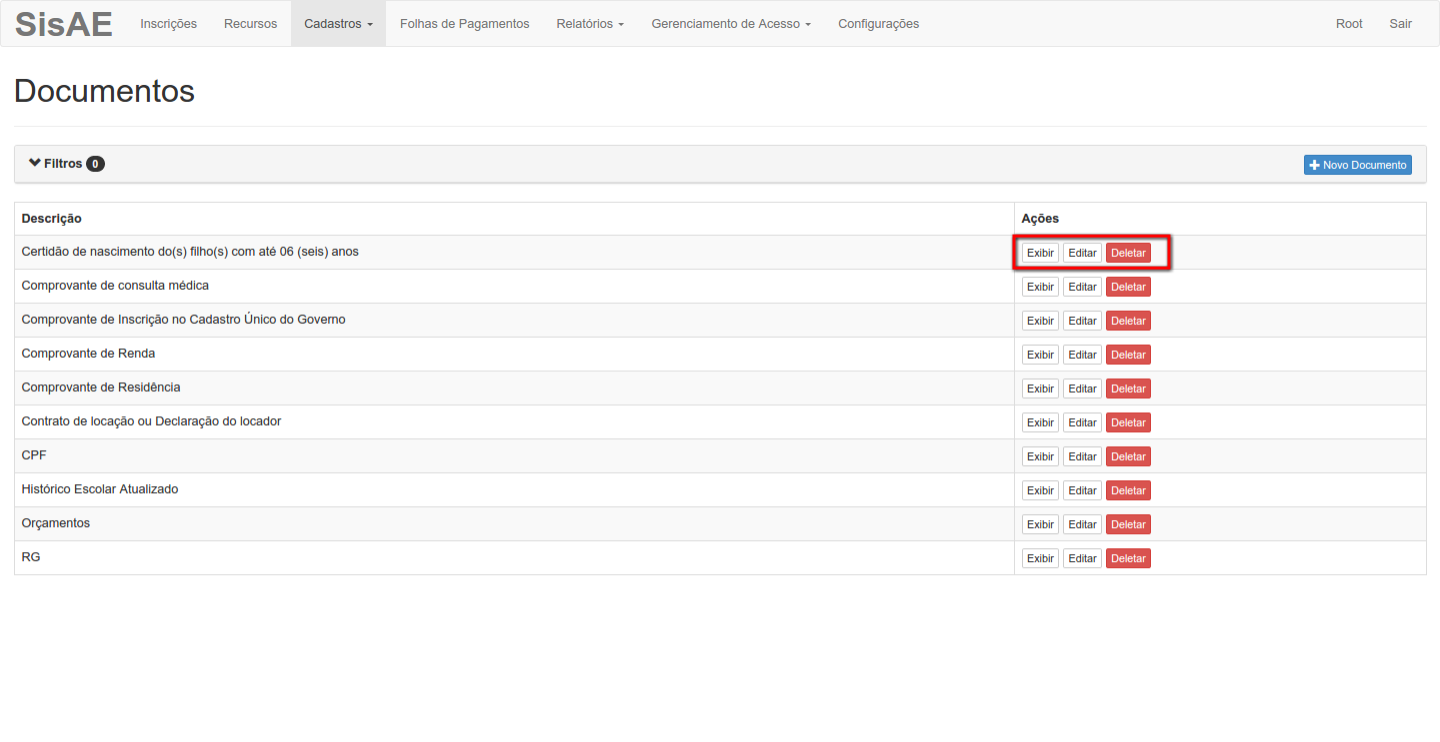Open Folhas de Pagamentos page
Image resolution: width=1440 pixels, height=742 pixels.
point(464,24)
